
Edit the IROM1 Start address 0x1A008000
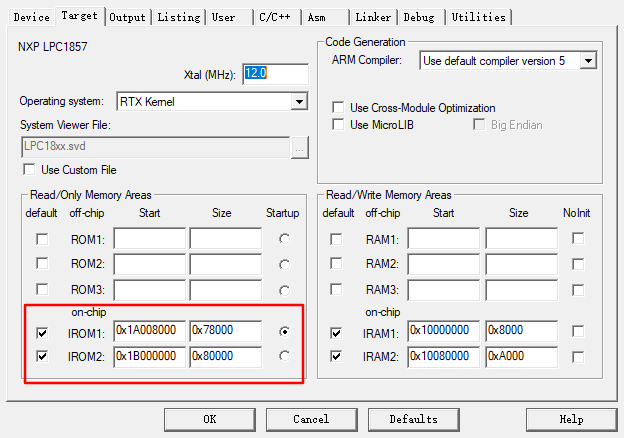[x=149, y=331]
